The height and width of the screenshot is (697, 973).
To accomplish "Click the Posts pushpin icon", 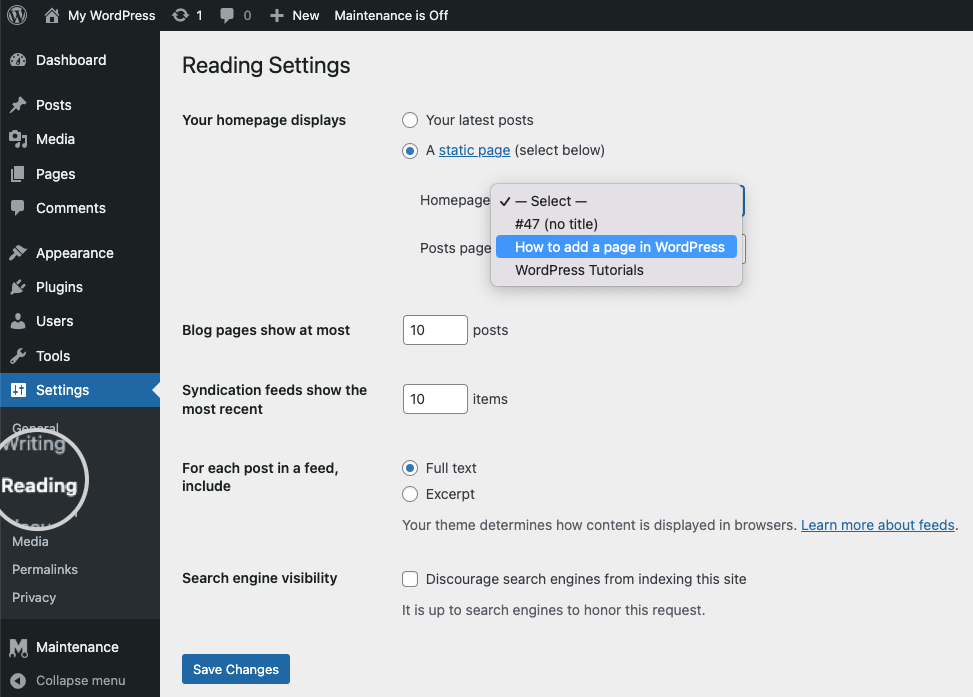I will click(18, 105).
